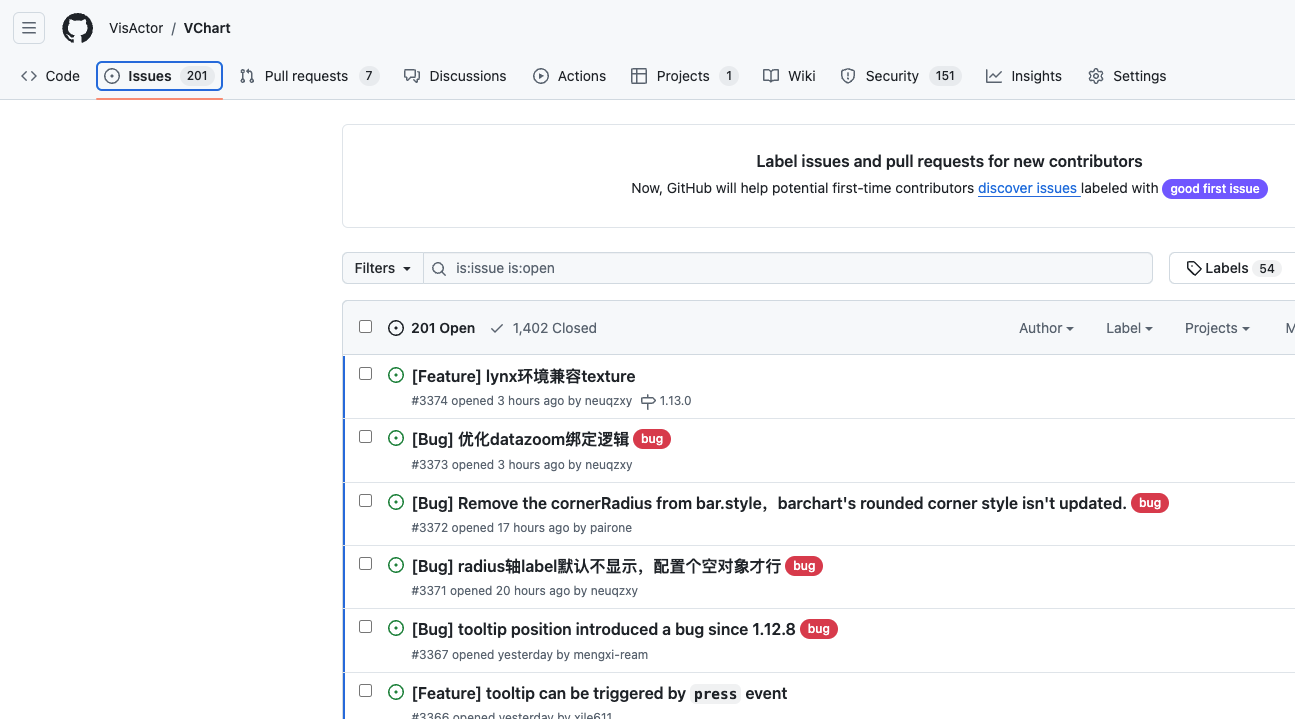Click the 'good first issue' label
Viewport: 1295px width, 719px height.
coord(1214,188)
